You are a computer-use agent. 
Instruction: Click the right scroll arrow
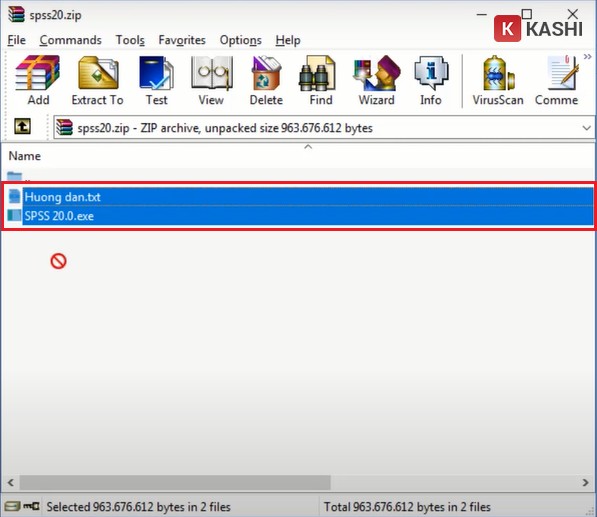586,482
